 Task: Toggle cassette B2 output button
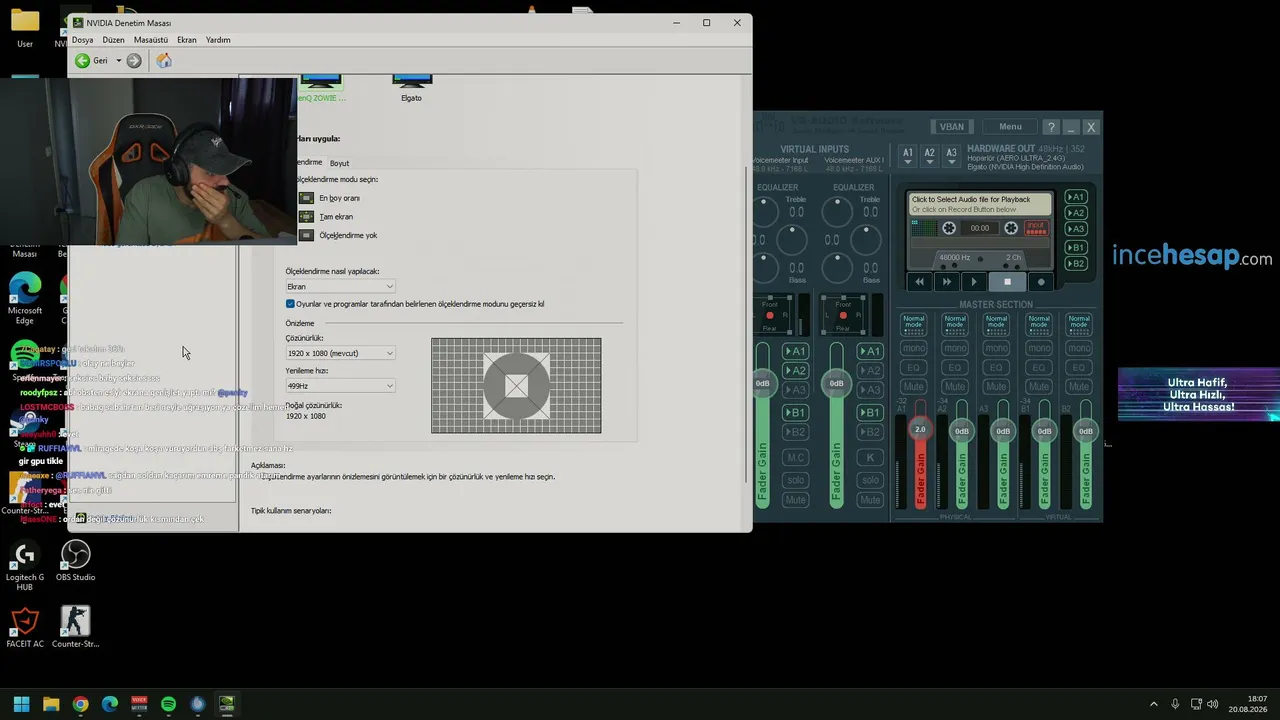coord(1076,263)
